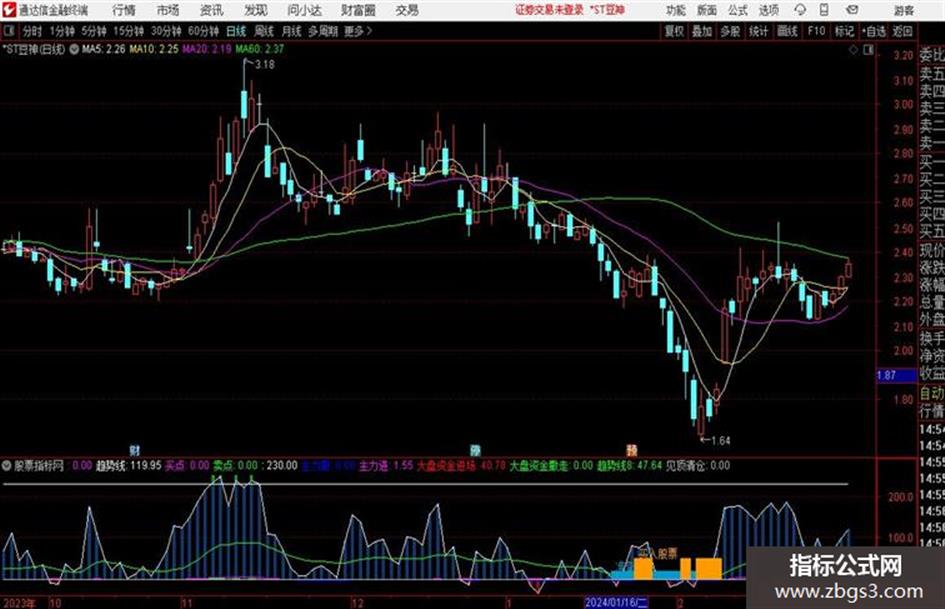
Task: Open the 行情 menu
Action: tap(124, 10)
